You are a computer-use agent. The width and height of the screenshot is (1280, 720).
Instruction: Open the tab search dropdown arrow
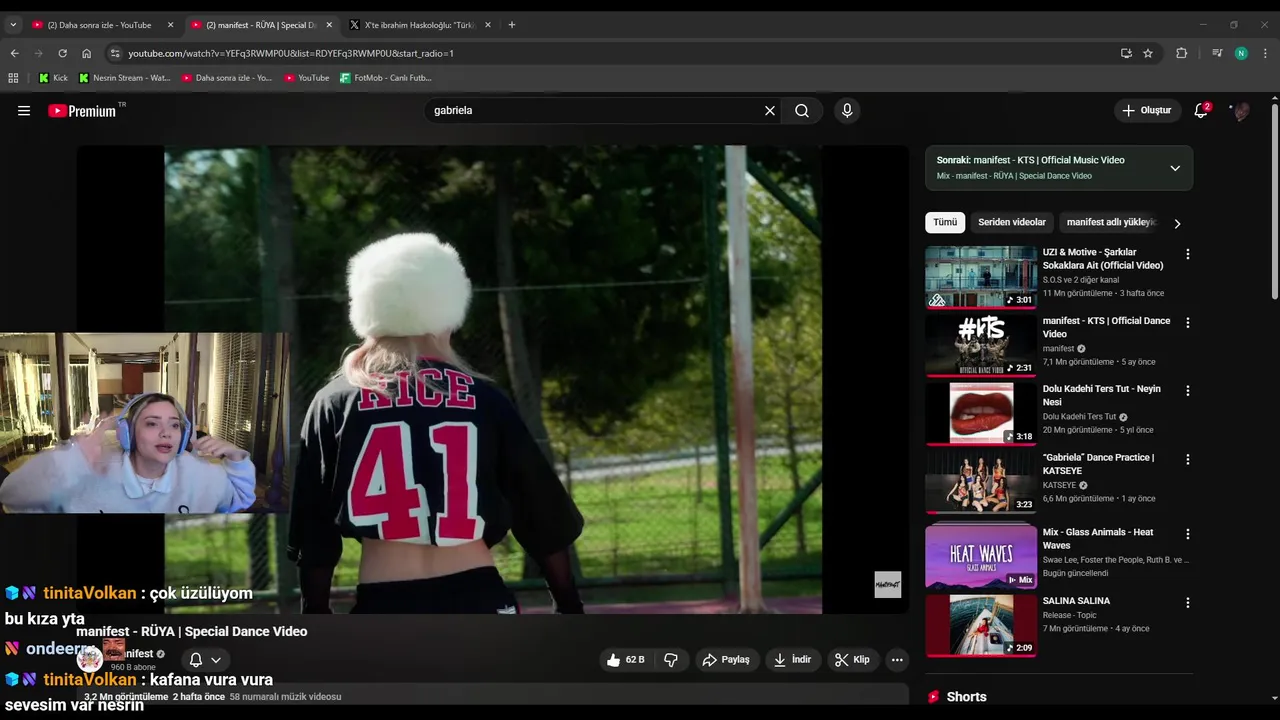13,24
